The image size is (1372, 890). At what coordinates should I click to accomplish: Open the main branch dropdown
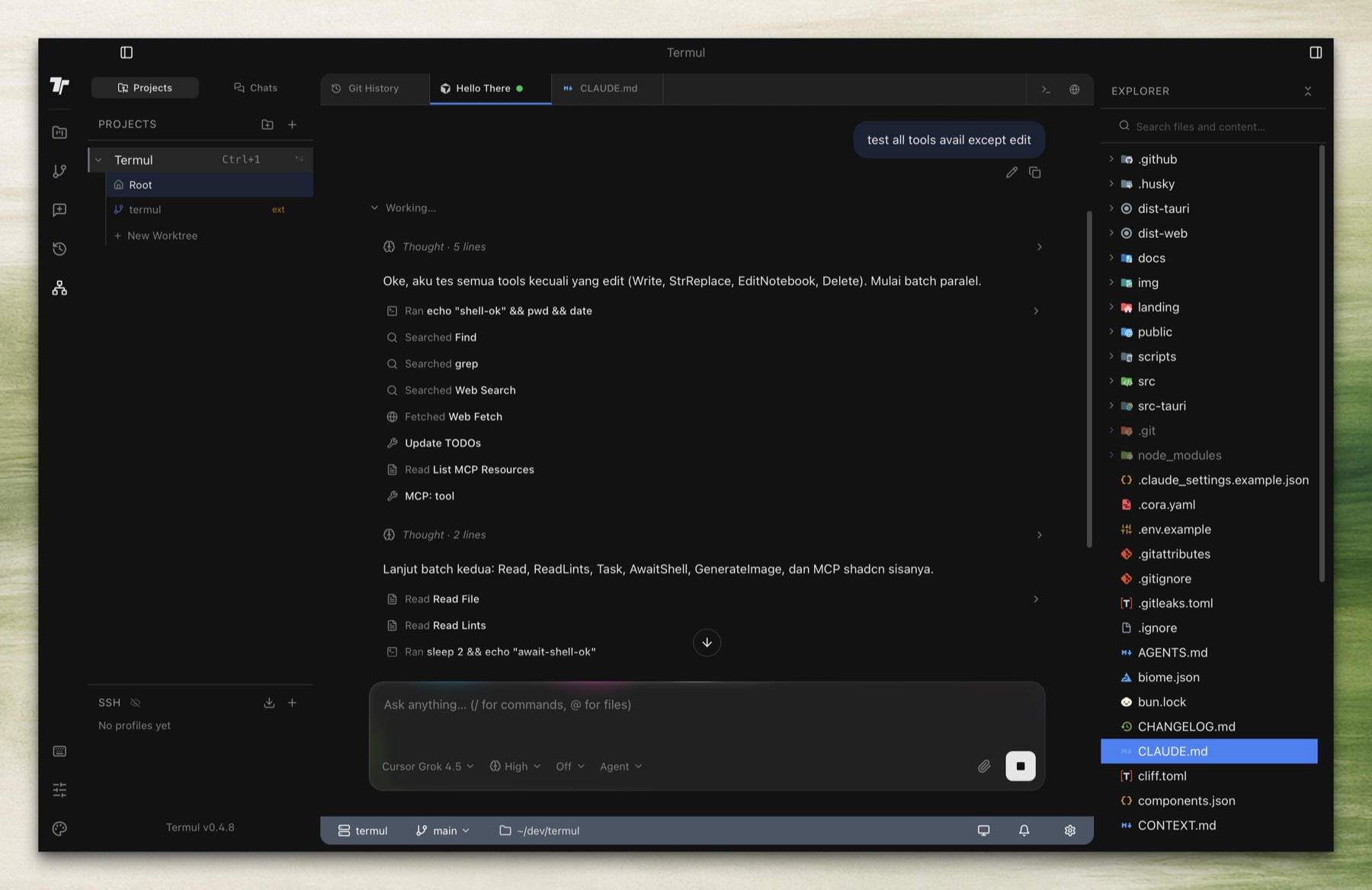click(x=443, y=831)
